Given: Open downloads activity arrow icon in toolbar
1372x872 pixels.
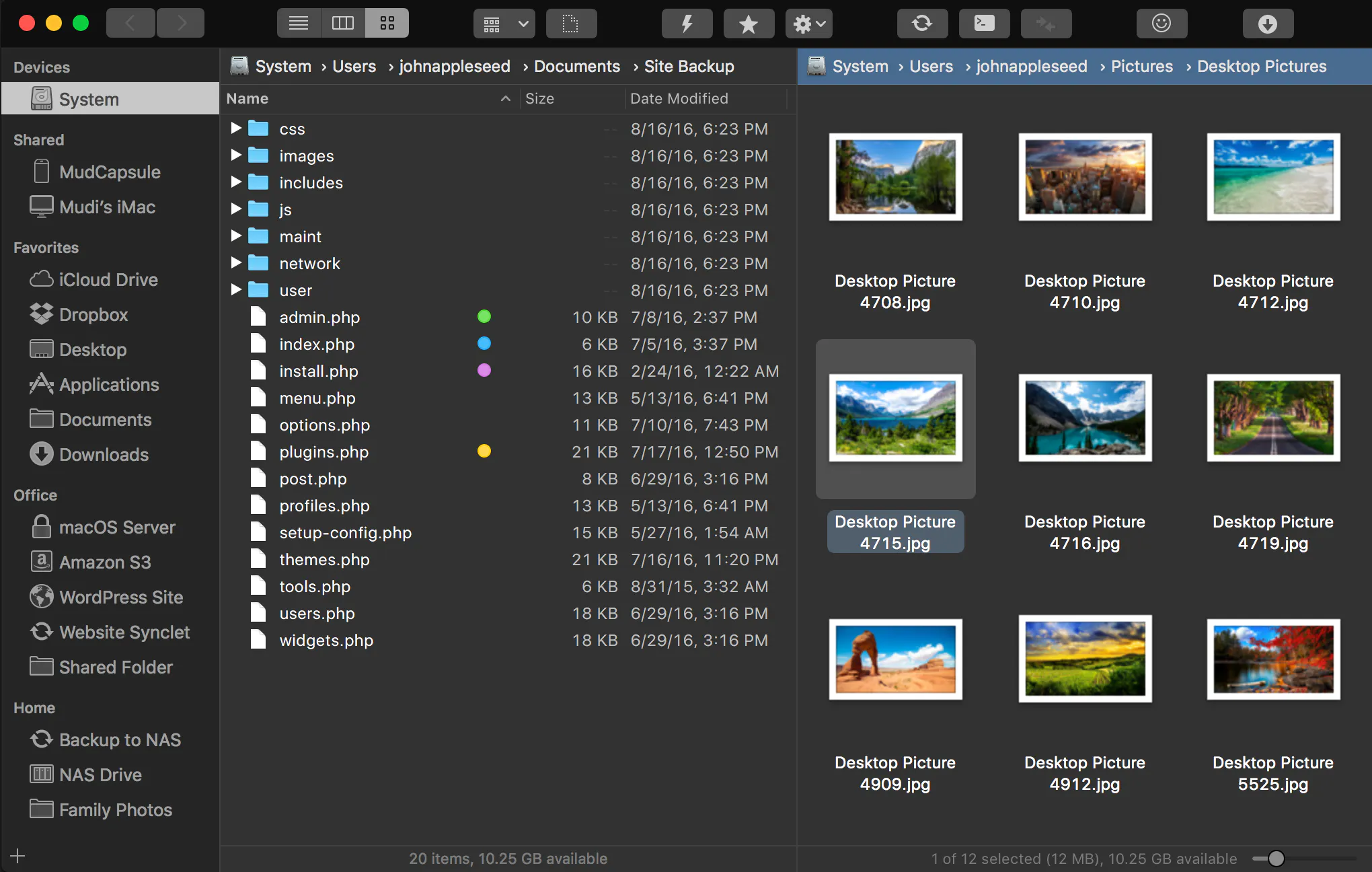Looking at the screenshot, I should click(x=1268, y=24).
